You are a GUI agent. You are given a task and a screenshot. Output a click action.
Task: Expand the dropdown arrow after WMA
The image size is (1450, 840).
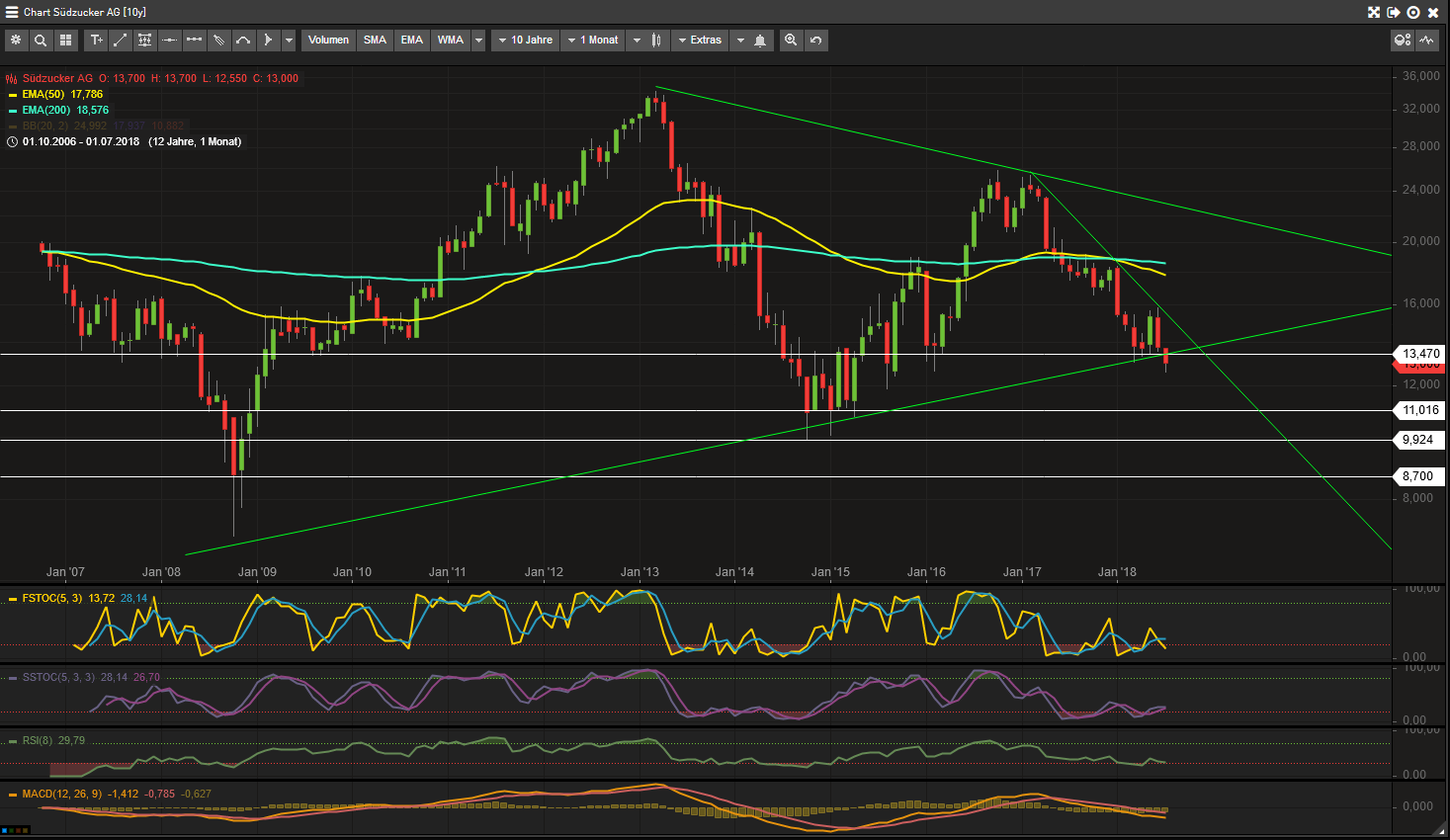click(479, 41)
